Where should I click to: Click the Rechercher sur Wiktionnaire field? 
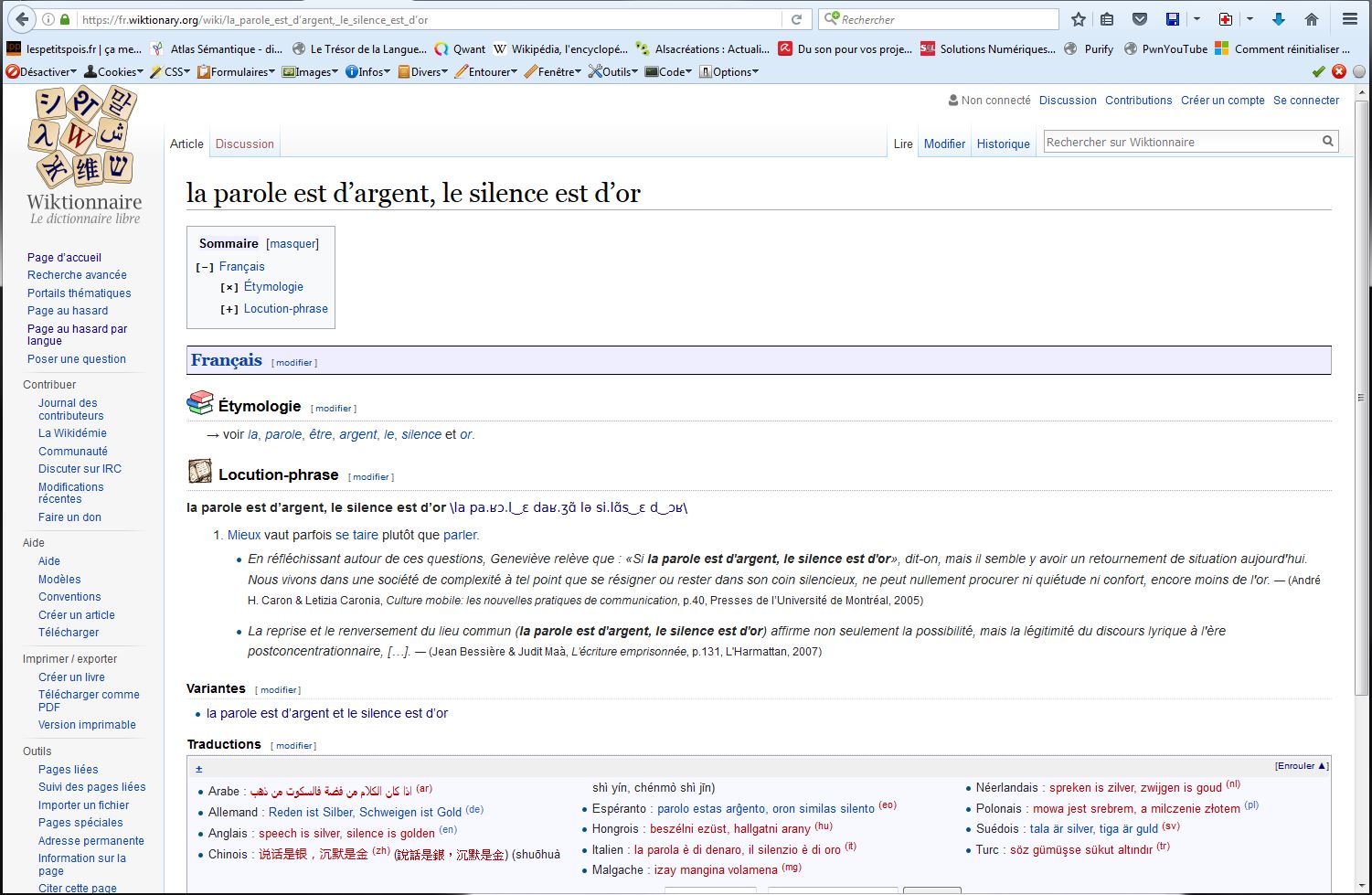[x=1179, y=142]
